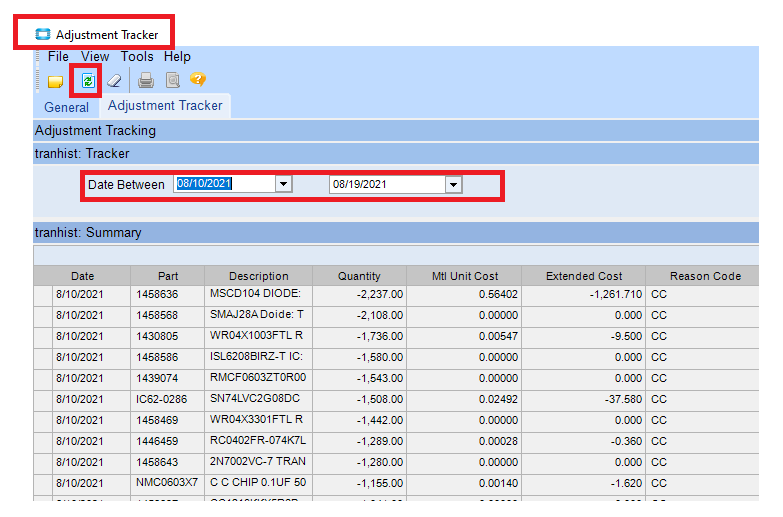Expand the start date 08/10/2021 dropdown arrow

tap(283, 184)
